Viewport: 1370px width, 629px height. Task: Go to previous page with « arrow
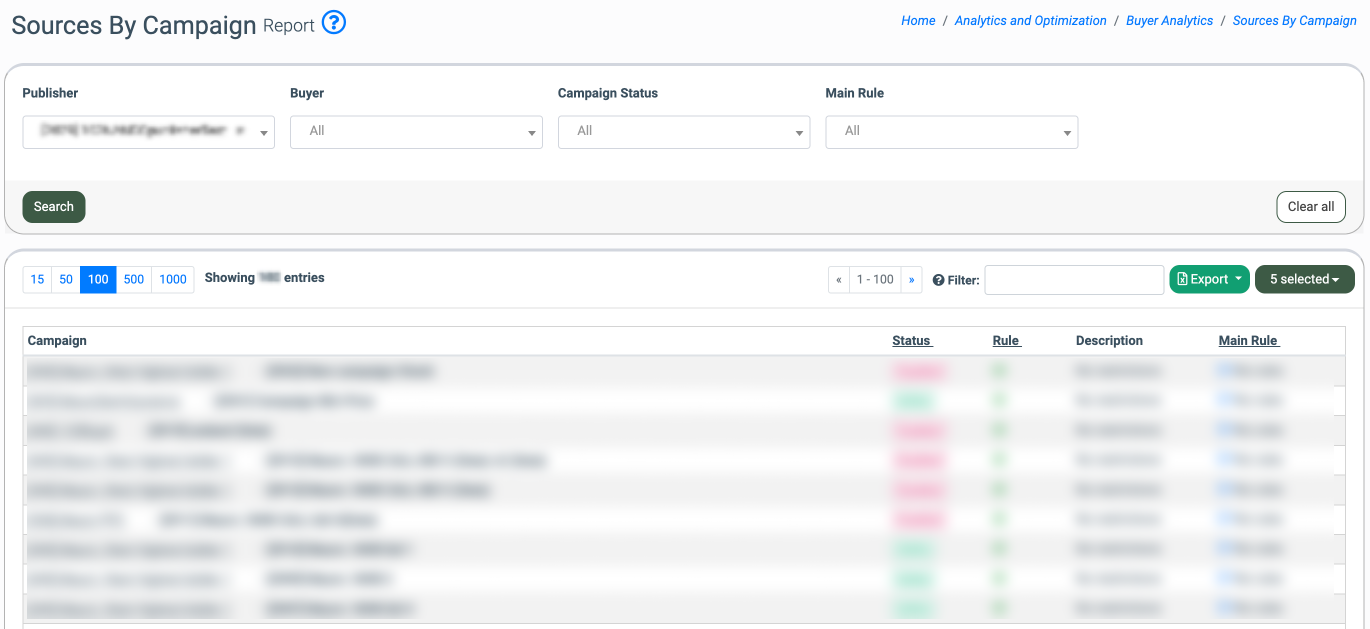pyautogui.click(x=839, y=280)
